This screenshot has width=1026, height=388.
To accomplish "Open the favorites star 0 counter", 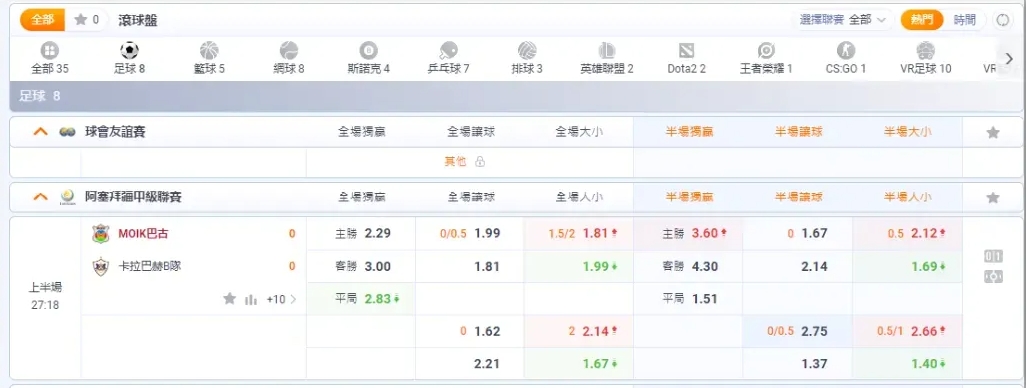I will 86,20.
